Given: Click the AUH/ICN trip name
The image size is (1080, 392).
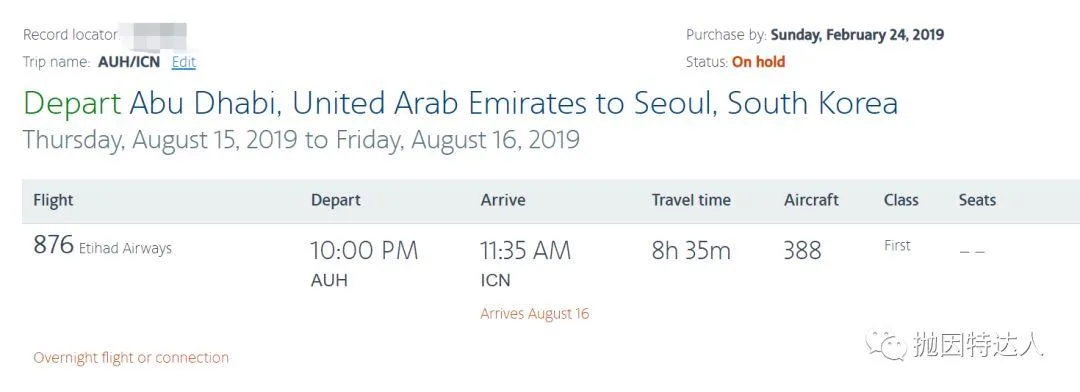Looking at the screenshot, I should pos(129,62).
